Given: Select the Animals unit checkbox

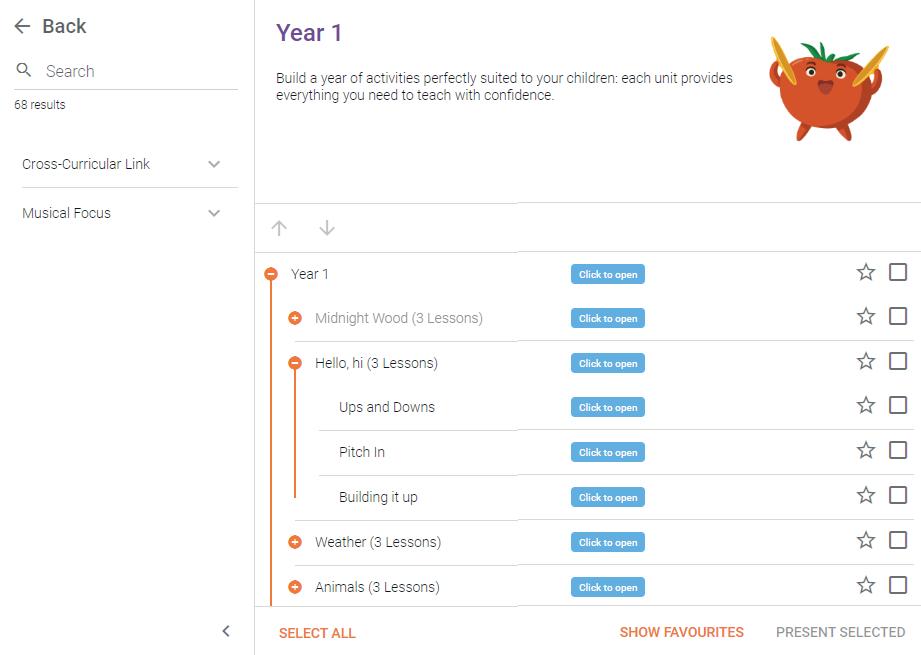Looking at the screenshot, I should pos(898,585).
